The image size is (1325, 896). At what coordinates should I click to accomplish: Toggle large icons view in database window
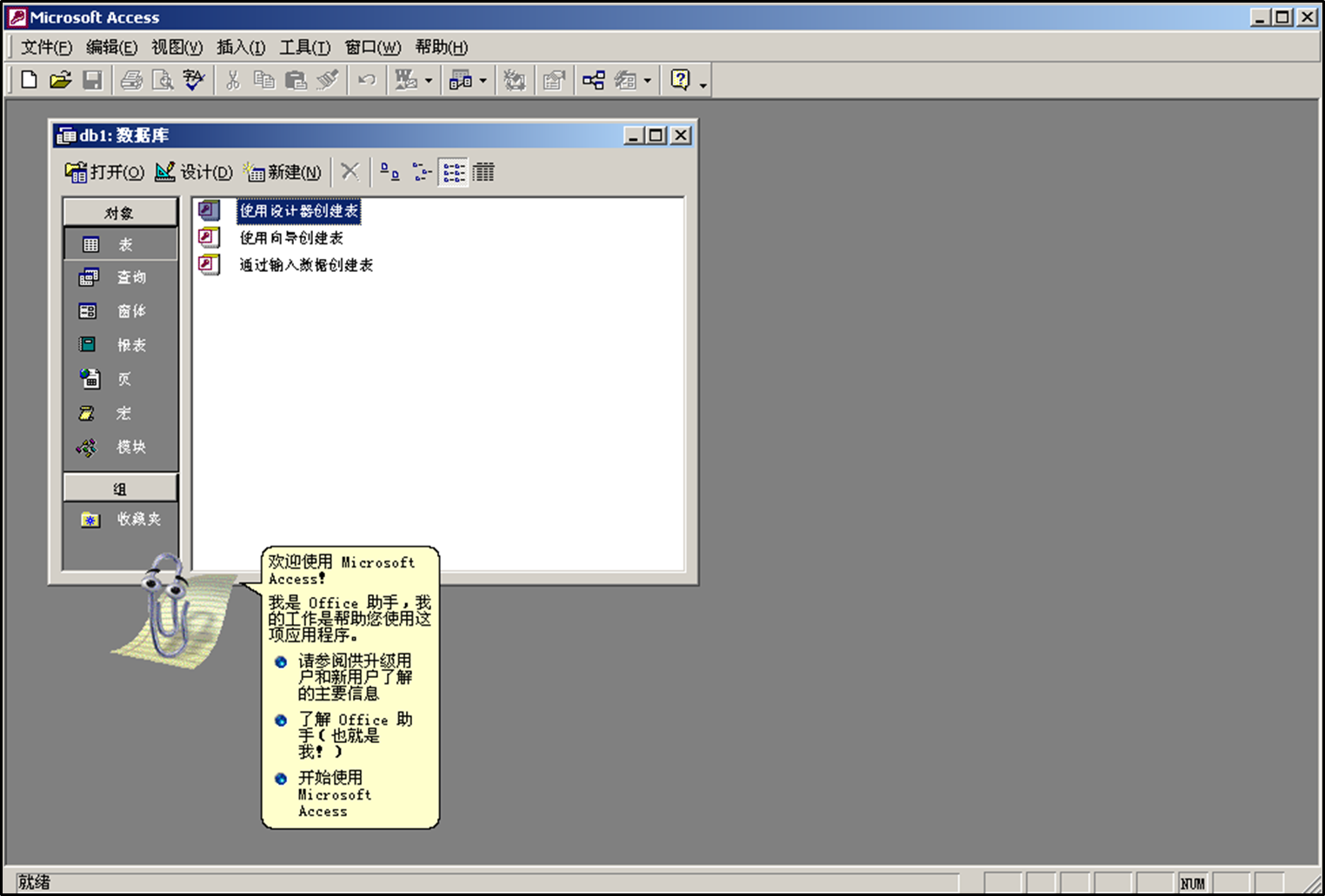click(x=389, y=171)
